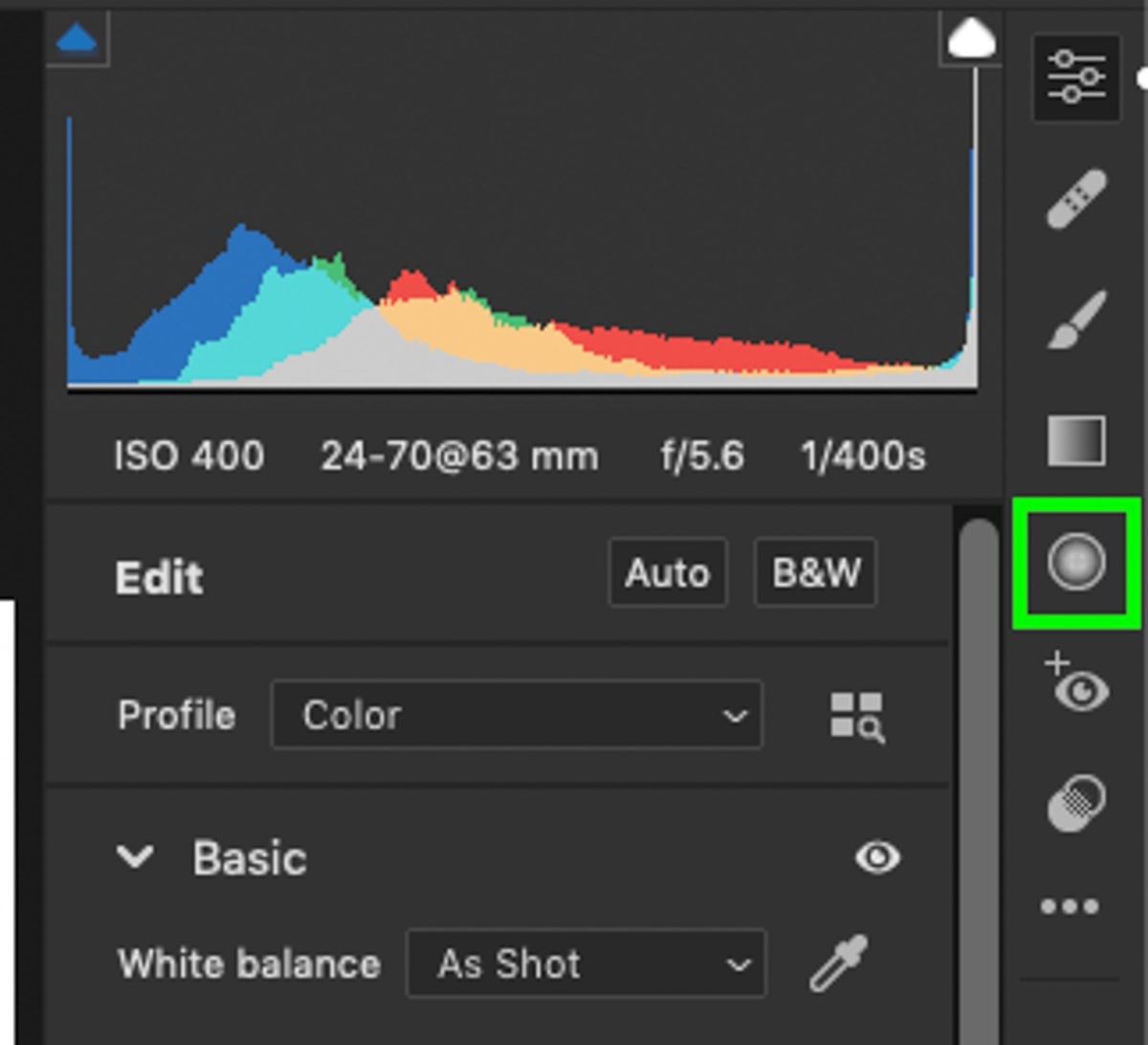The width and height of the screenshot is (1148, 1045).
Task: Click the 1/400s shutter speed readout
Action: [863, 456]
